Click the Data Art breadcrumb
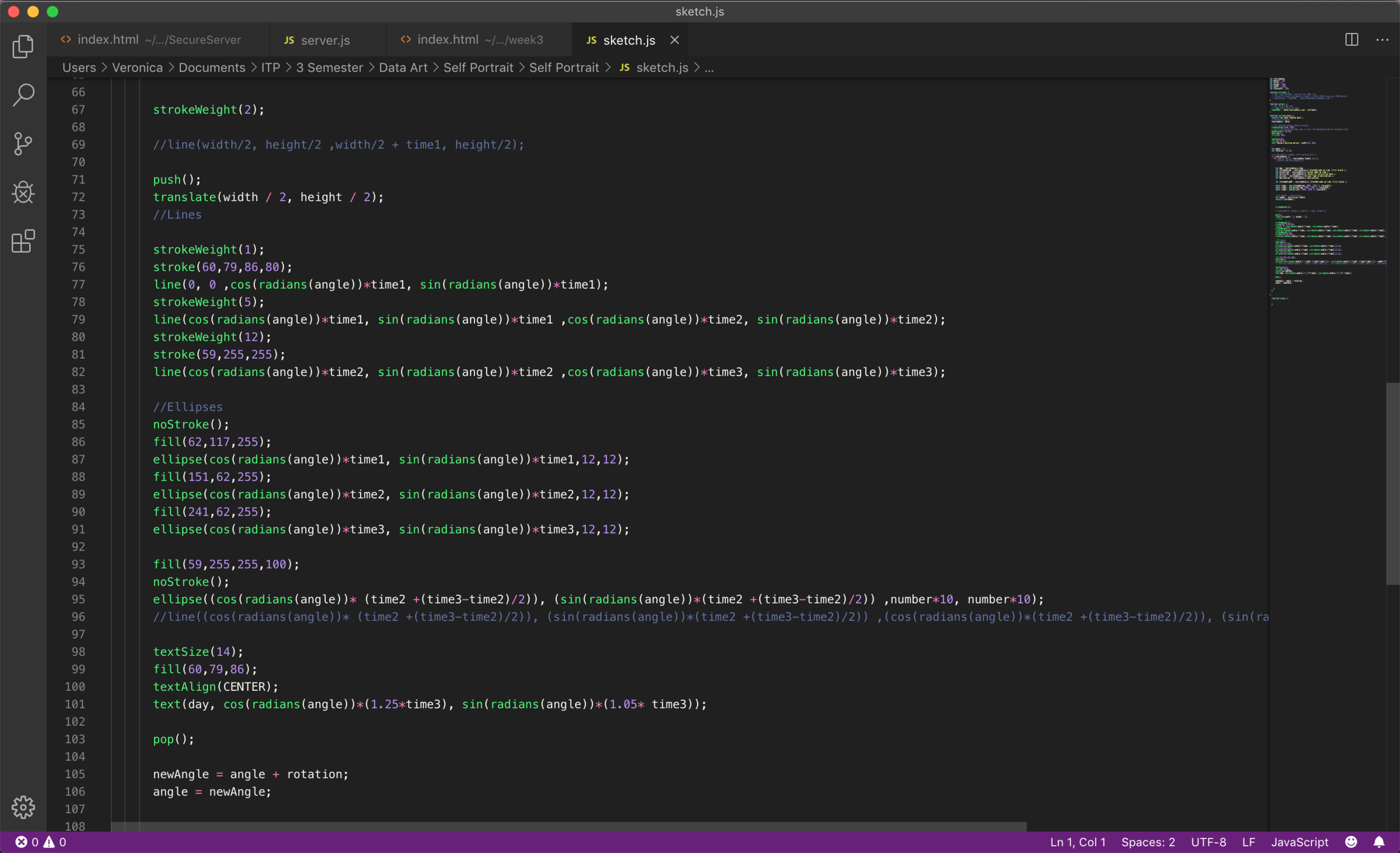The width and height of the screenshot is (1400, 853). point(403,68)
